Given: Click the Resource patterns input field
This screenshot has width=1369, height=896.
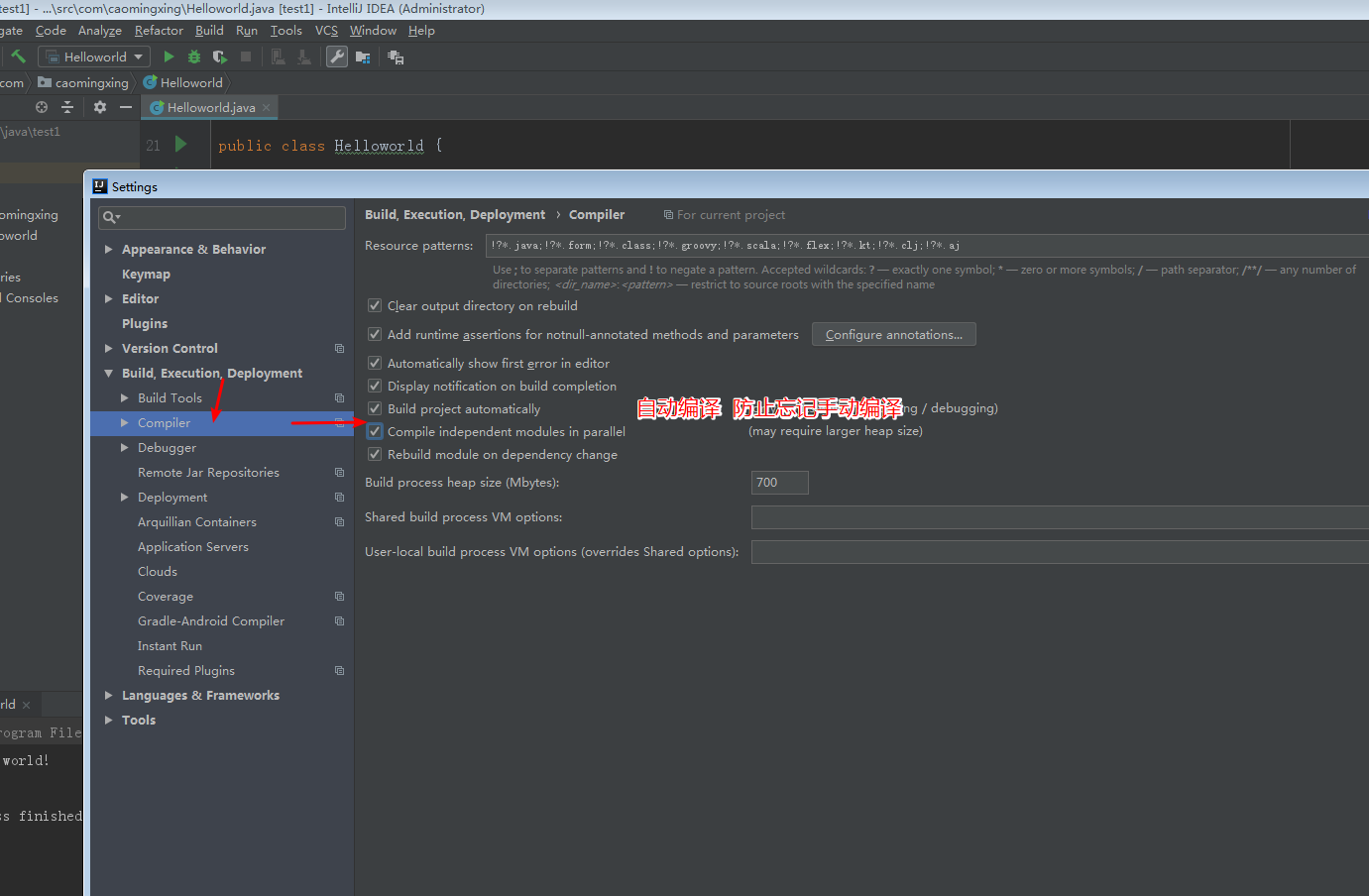Looking at the screenshot, I should pyautogui.click(x=927, y=246).
